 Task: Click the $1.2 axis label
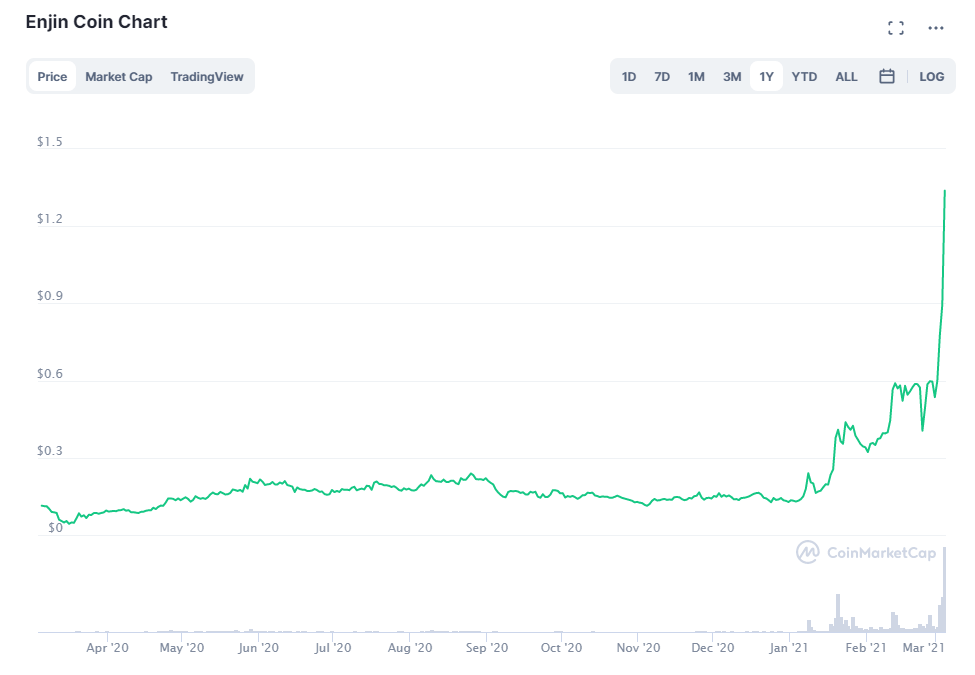[x=50, y=219]
